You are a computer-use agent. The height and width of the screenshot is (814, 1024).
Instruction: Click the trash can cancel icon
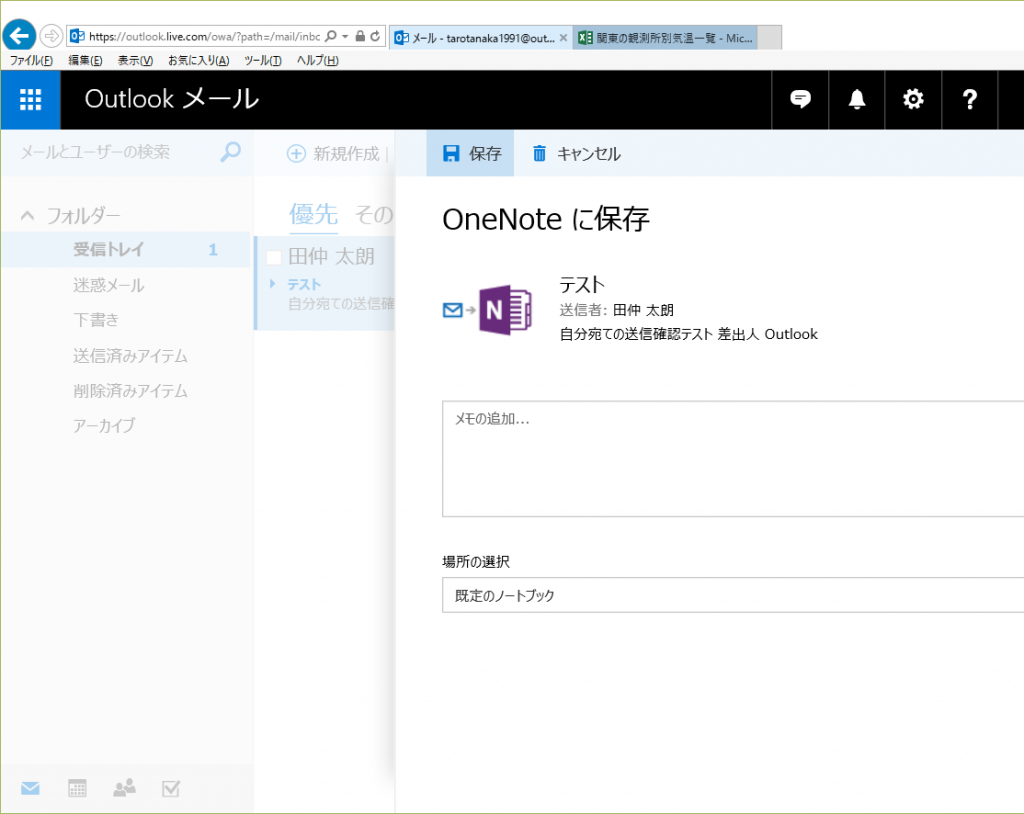pos(539,154)
